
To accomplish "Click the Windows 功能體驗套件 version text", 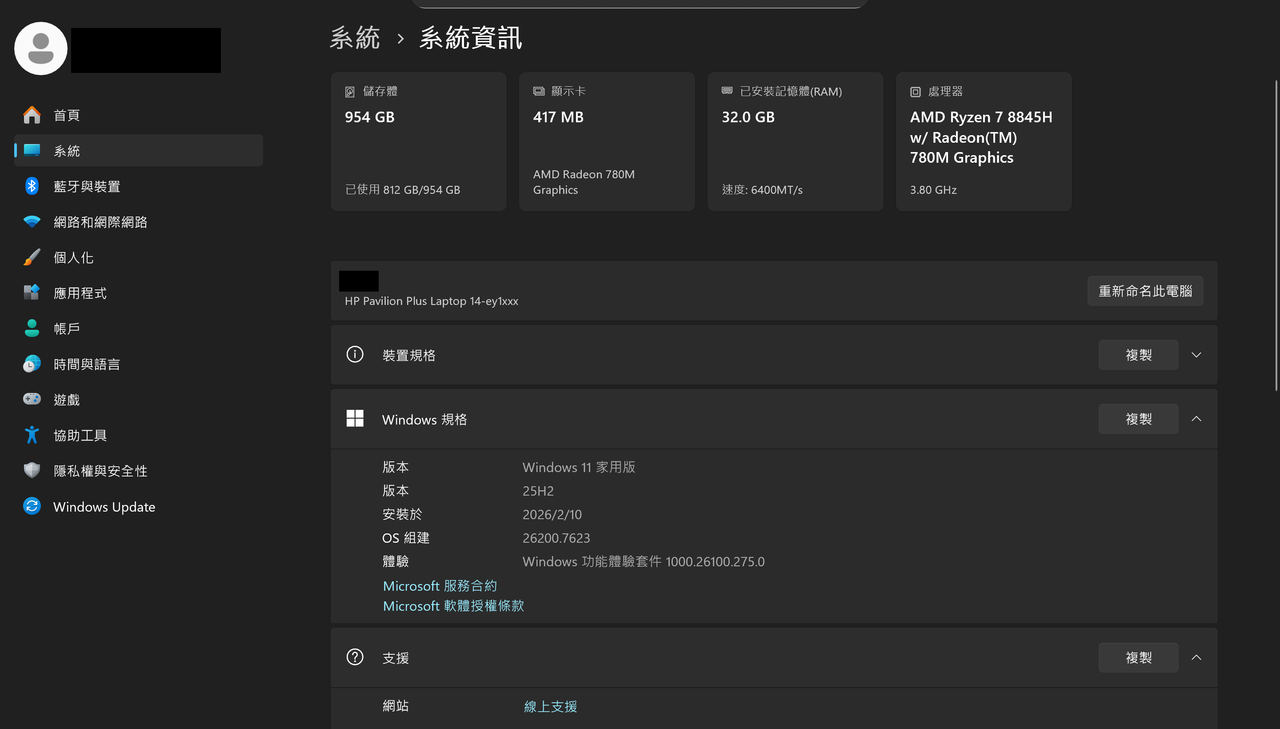I will point(643,561).
